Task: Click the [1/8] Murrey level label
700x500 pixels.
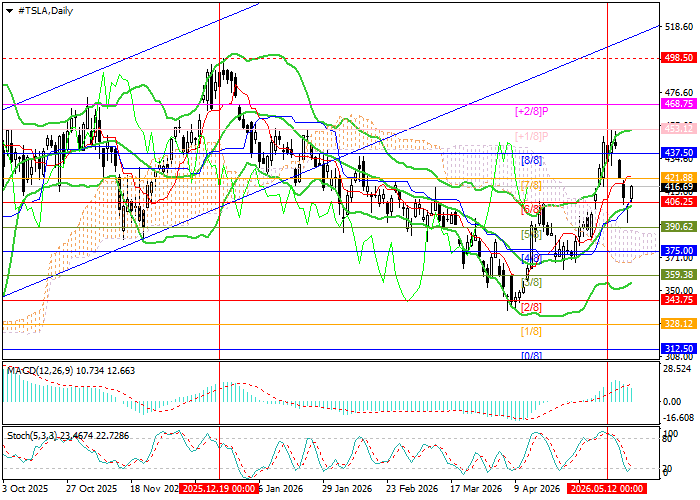Action: tap(531, 332)
